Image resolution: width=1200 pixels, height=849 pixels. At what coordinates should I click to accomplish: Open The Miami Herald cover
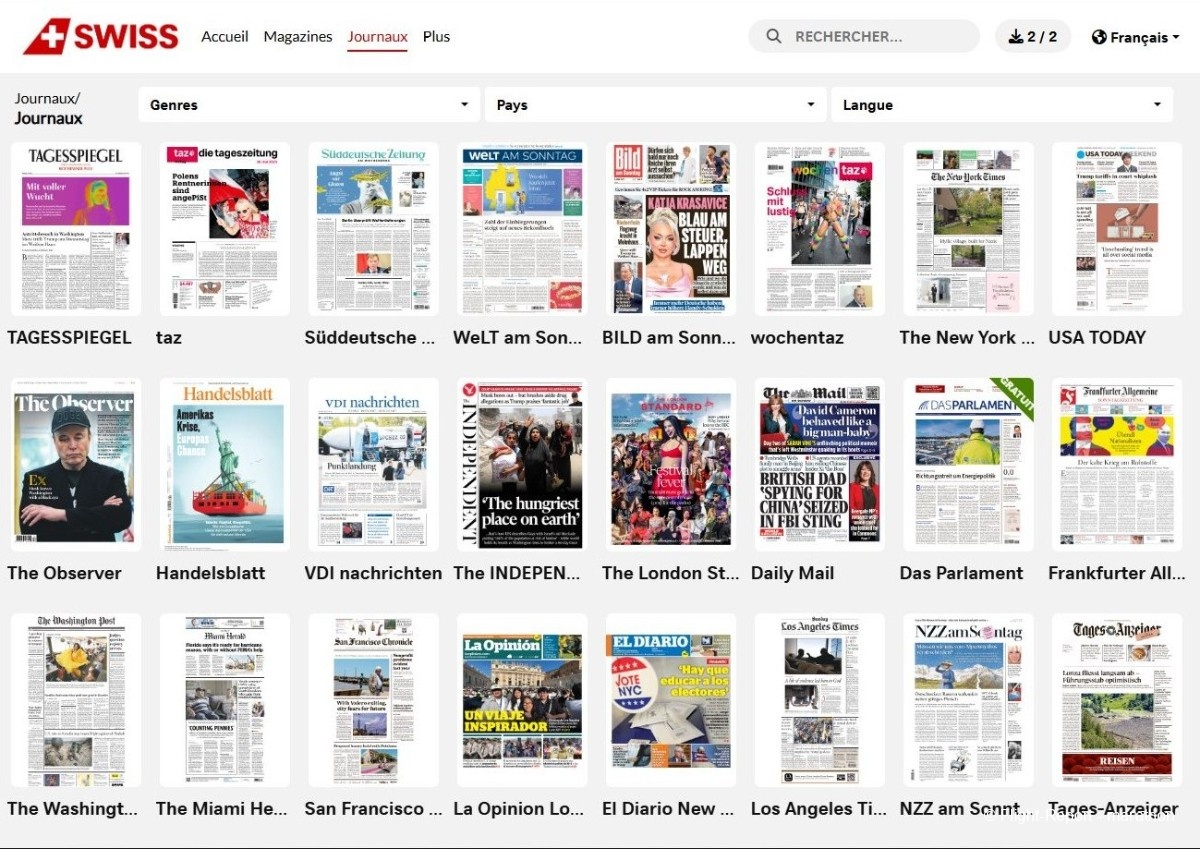(225, 701)
